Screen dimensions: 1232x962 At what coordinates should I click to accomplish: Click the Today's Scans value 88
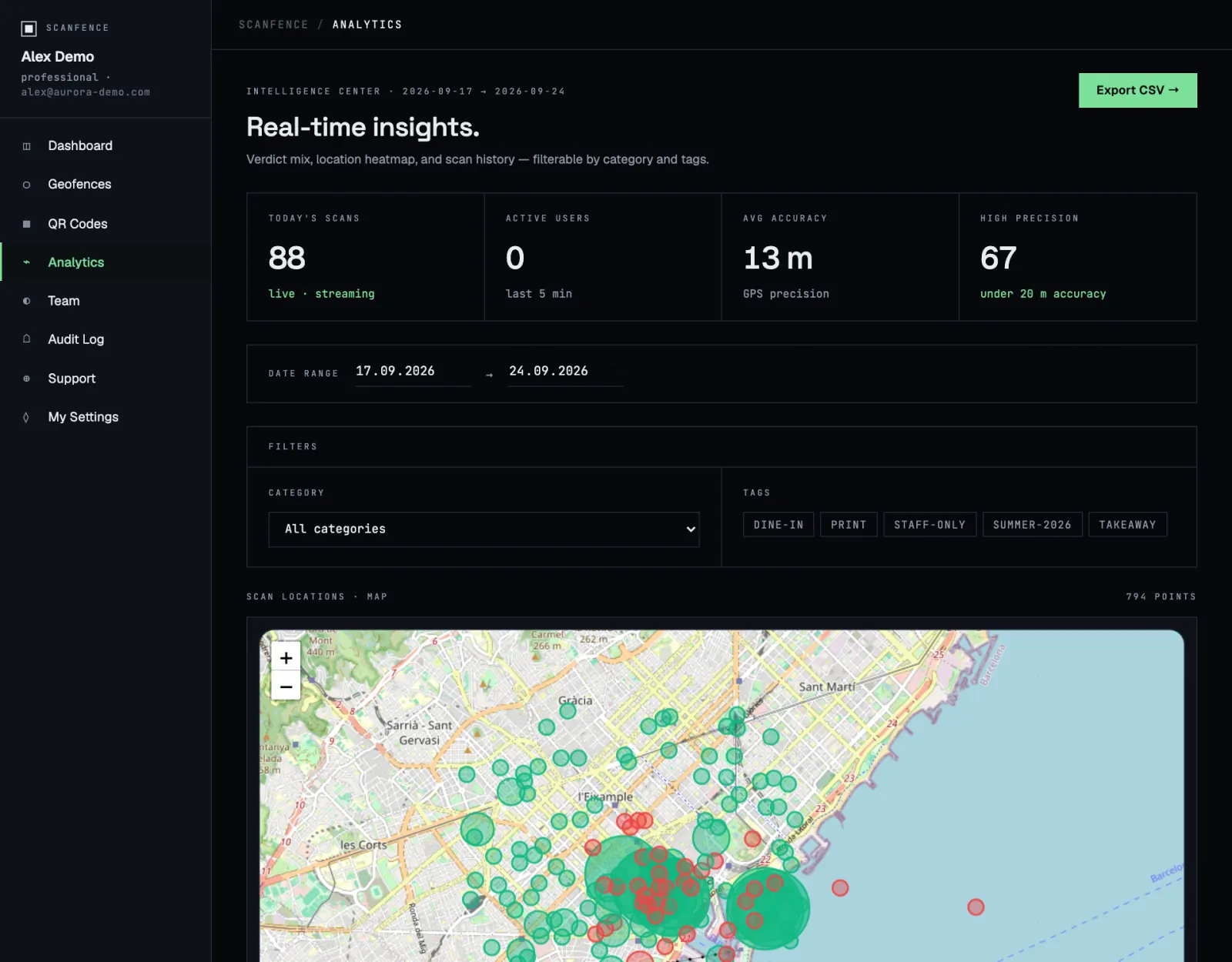click(x=287, y=258)
